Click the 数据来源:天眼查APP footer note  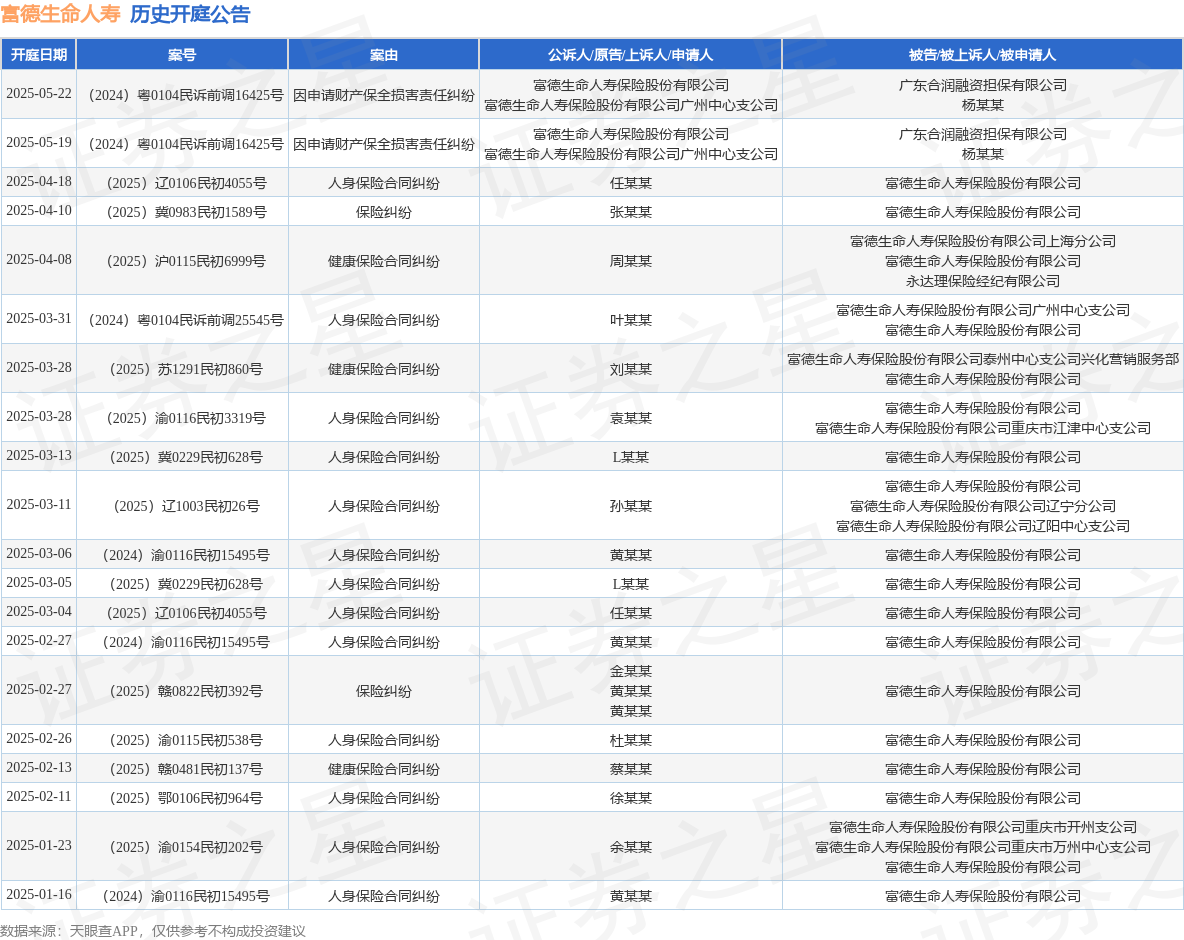tap(153, 931)
